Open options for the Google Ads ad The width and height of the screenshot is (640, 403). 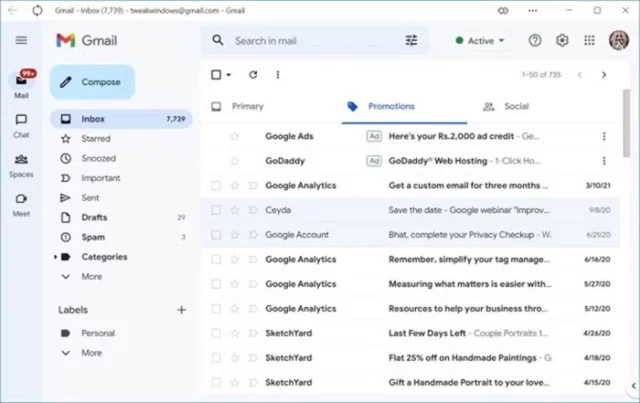604,136
